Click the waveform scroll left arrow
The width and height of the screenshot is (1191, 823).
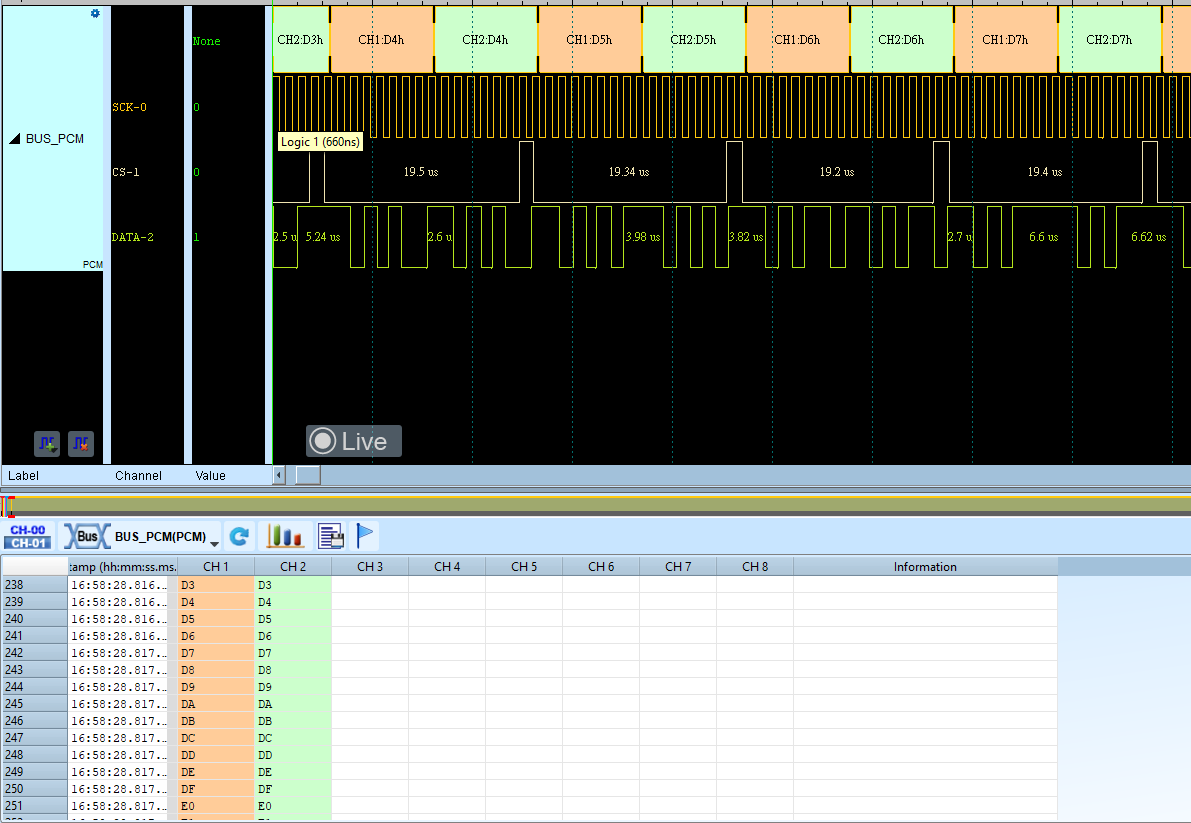(x=279, y=475)
